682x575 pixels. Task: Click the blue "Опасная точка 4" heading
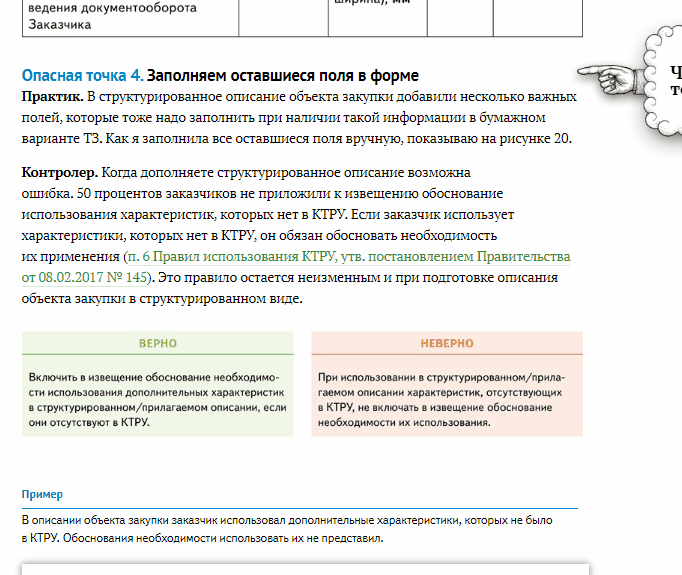click(82, 76)
